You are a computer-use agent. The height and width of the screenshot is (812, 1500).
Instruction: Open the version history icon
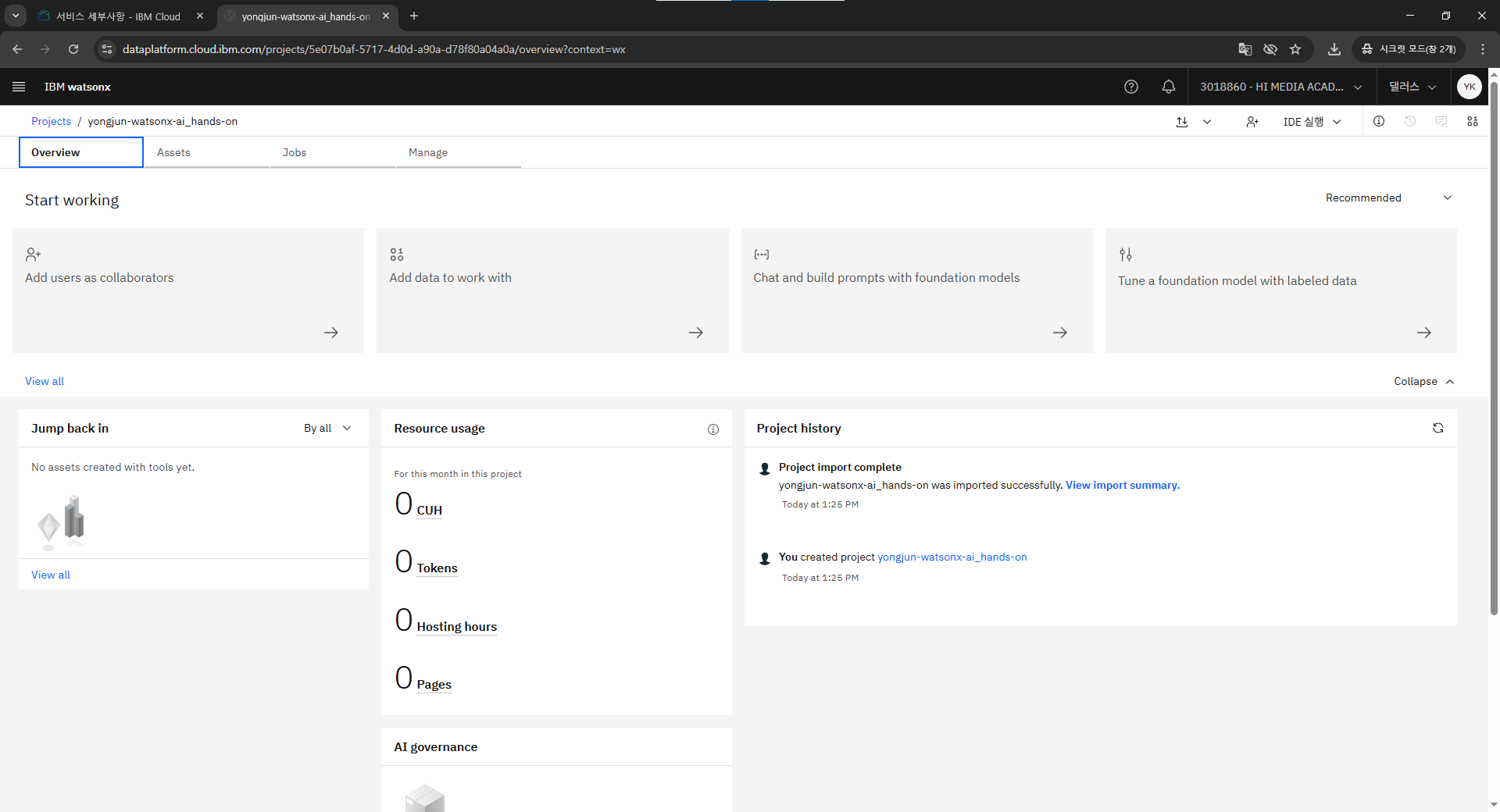coord(1410,121)
